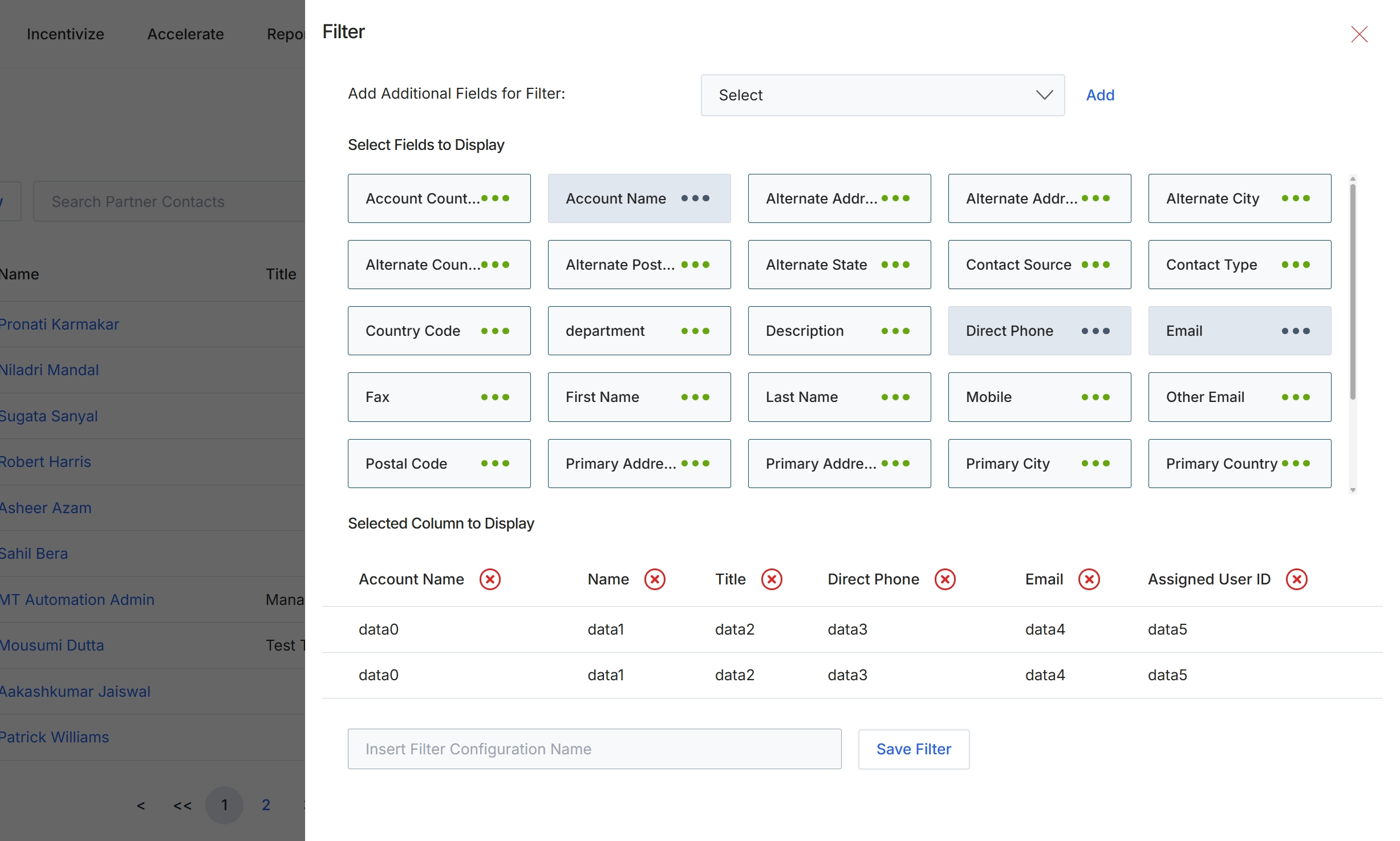This screenshot has width=1400, height=841.
Task: Deselect the Email field tile
Action: 1239,331
